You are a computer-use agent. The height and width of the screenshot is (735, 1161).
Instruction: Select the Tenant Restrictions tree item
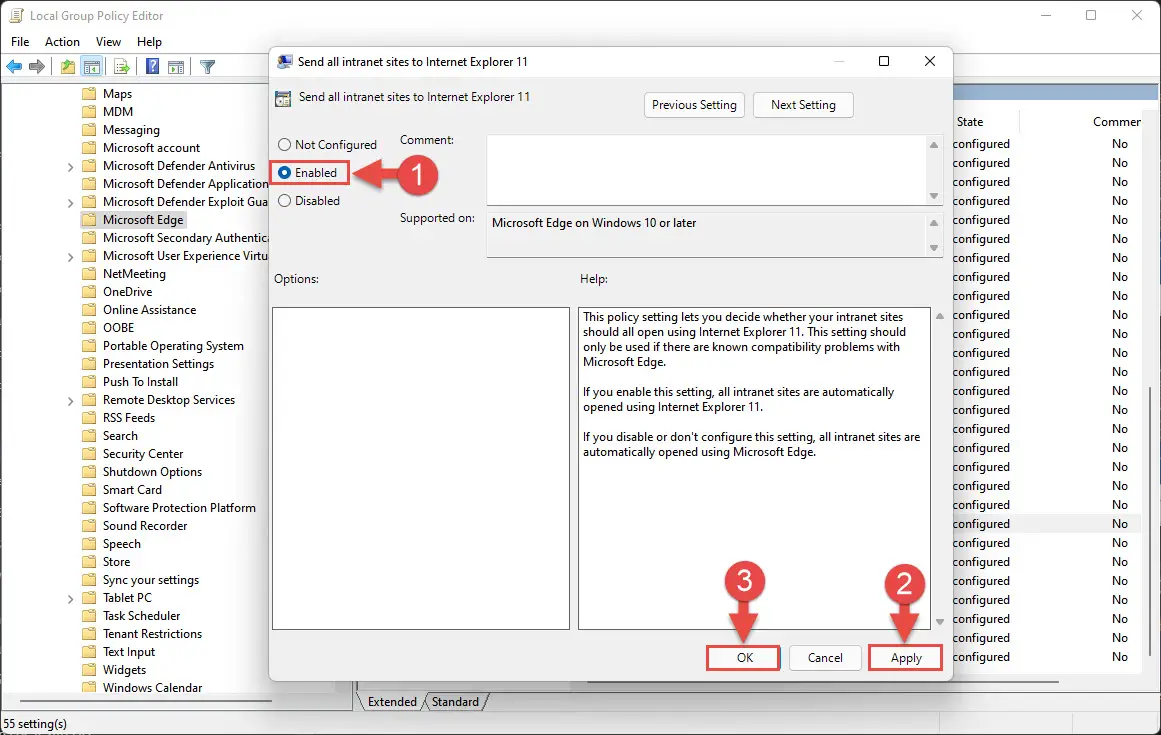click(x=153, y=634)
